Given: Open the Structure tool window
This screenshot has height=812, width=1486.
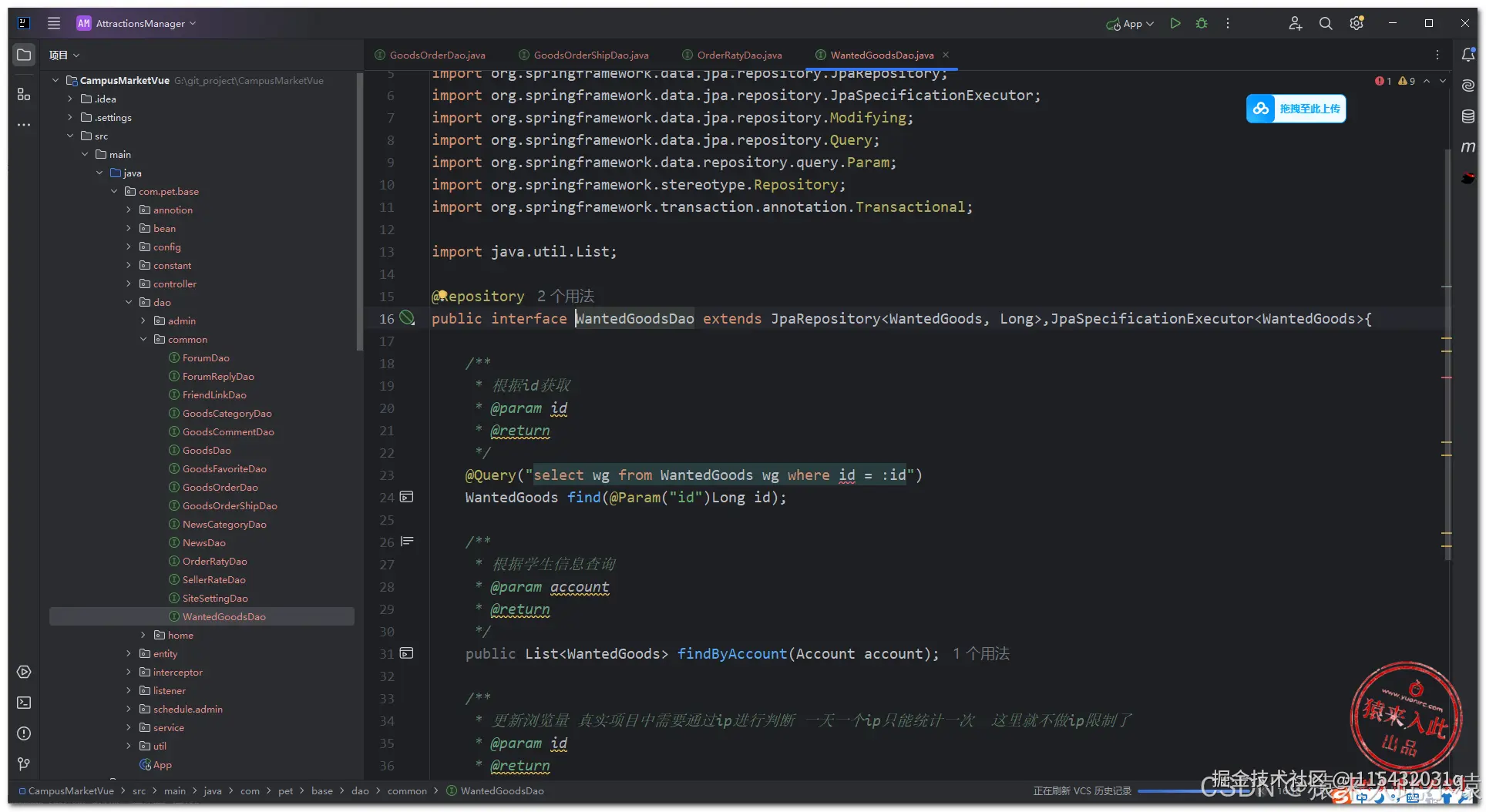Looking at the screenshot, I should (x=24, y=94).
